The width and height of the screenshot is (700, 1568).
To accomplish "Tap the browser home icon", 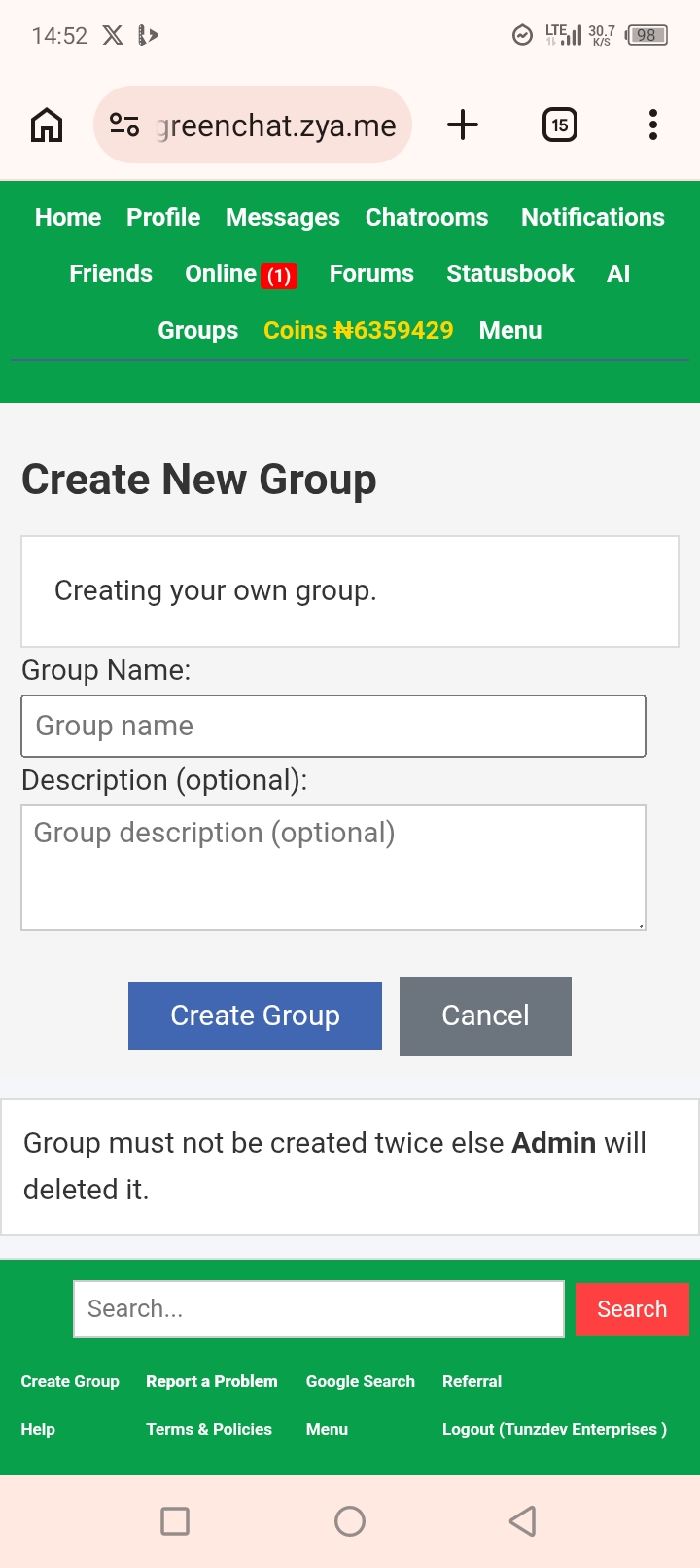I will click(x=47, y=125).
